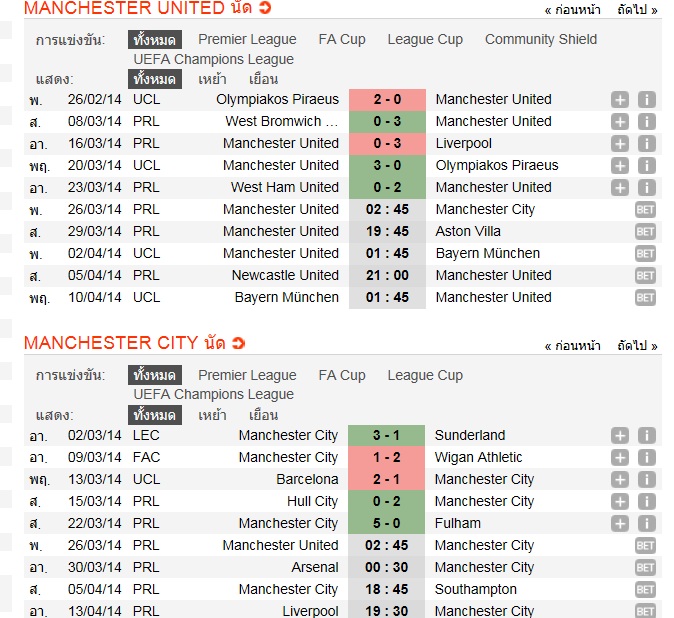
Task: Expand the Olympiakos Piraeus 2-0 match details
Action: (620, 99)
